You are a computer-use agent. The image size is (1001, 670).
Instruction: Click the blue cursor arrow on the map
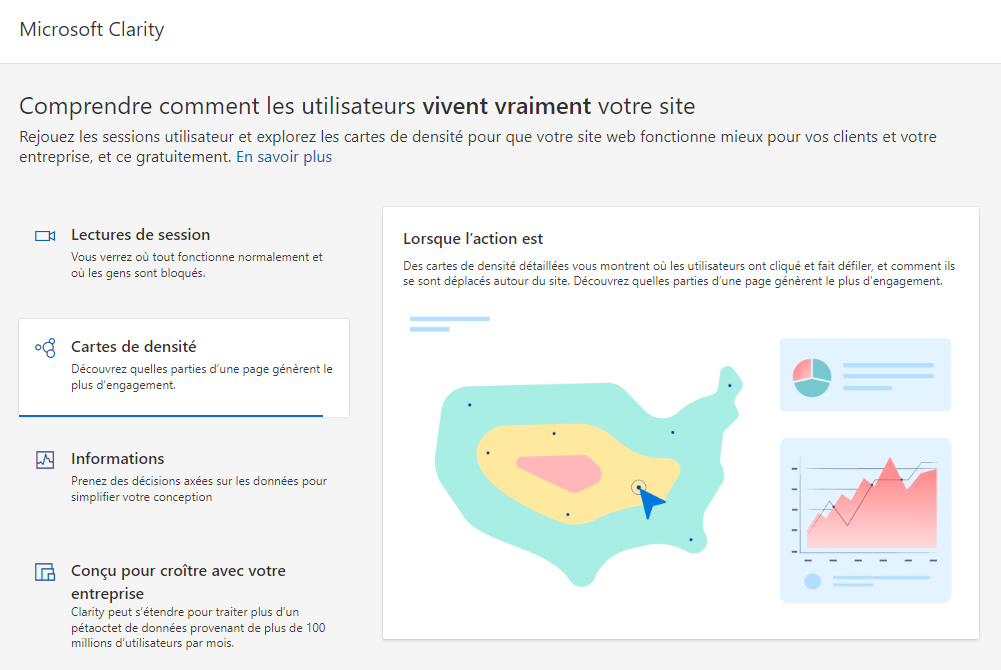tap(651, 502)
